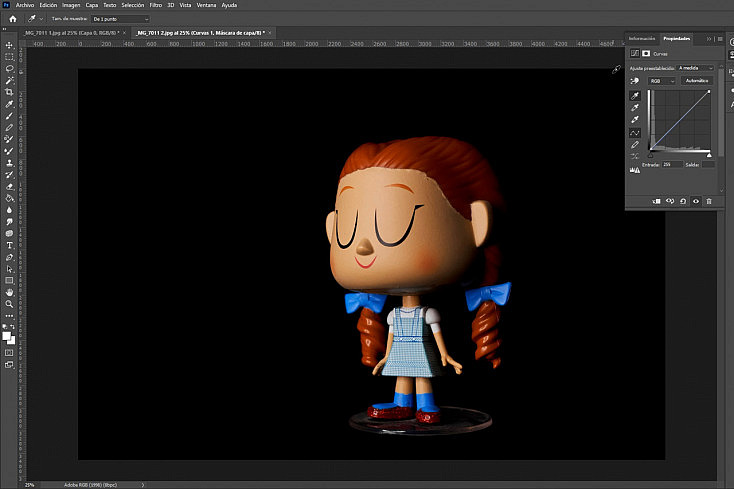Open the Filtro menu
This screenshot has height=489, width=734.
point(155,5)
